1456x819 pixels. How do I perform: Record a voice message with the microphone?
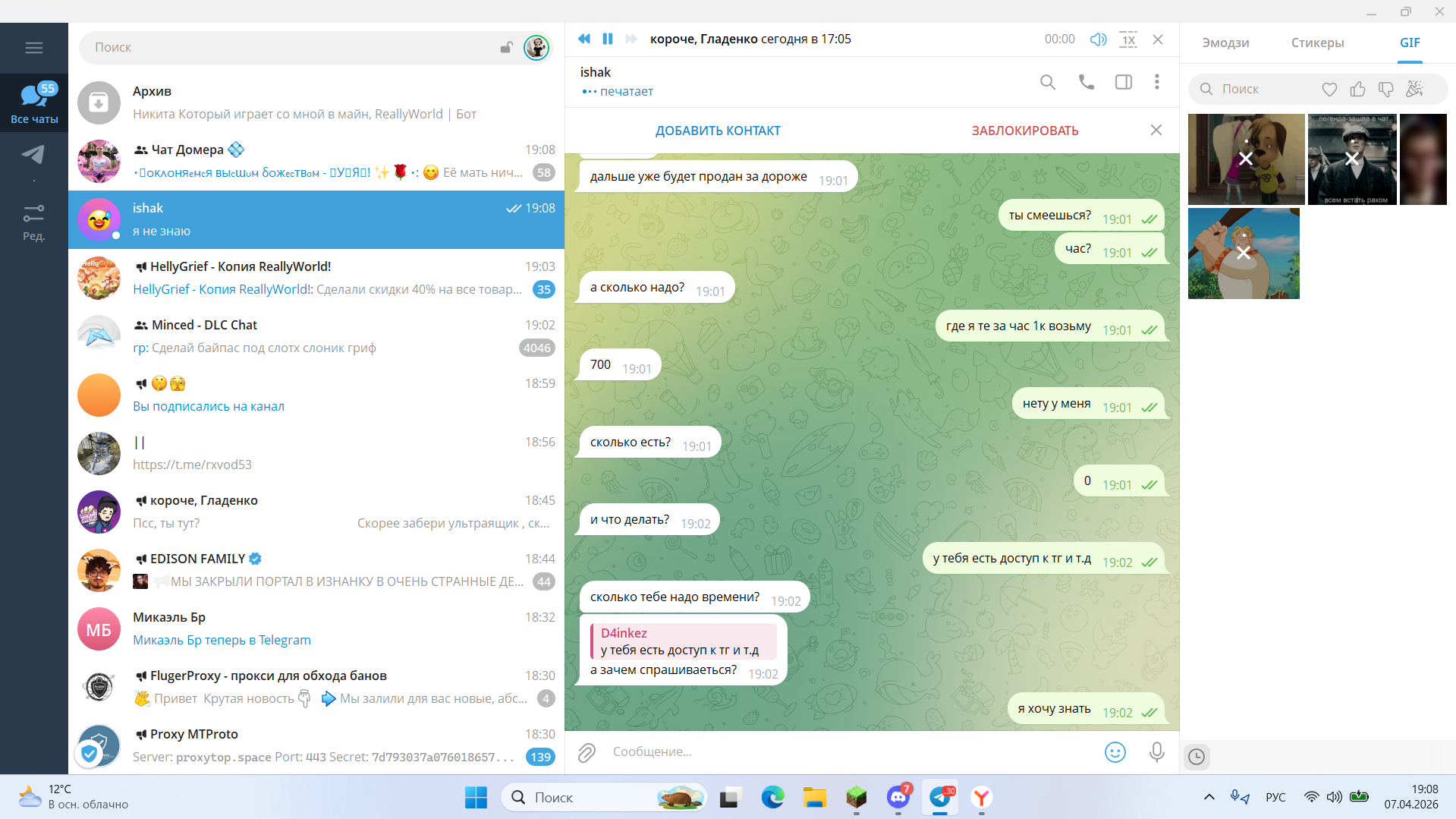1157,752
